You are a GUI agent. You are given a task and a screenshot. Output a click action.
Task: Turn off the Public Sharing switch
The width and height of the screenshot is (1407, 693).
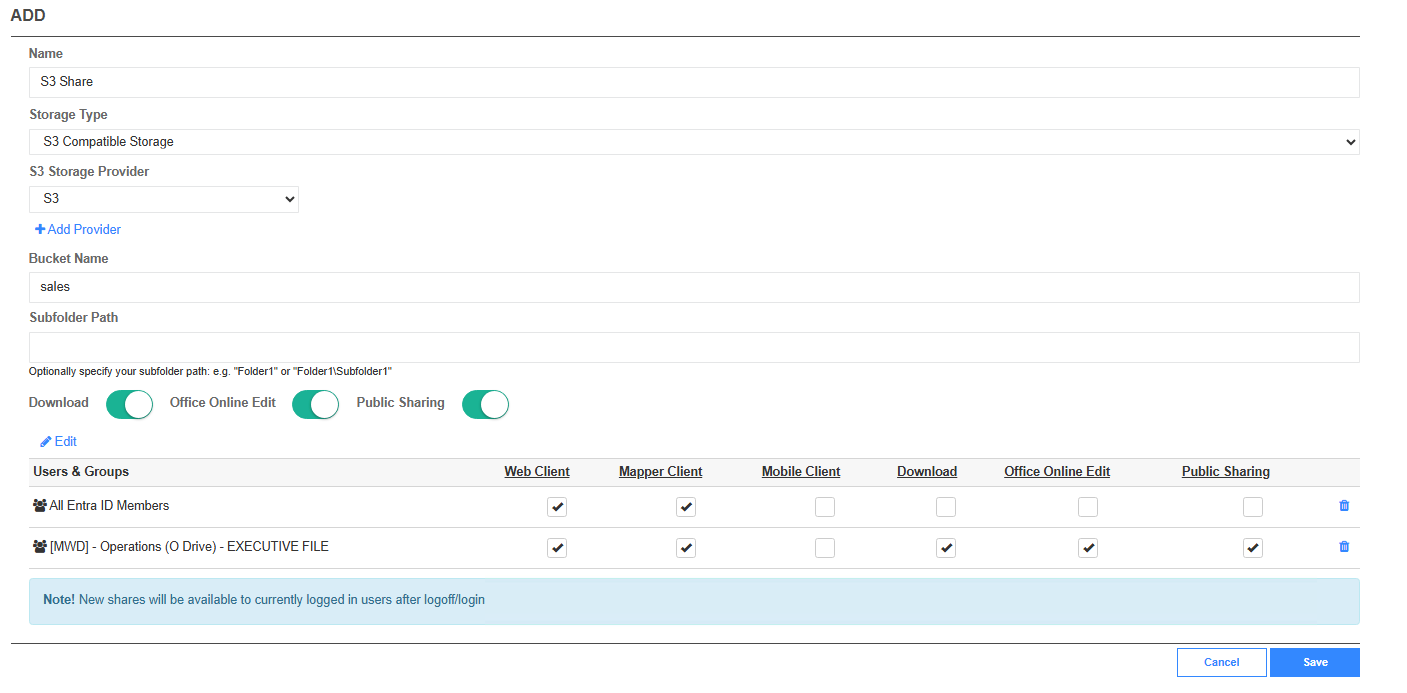485,404
